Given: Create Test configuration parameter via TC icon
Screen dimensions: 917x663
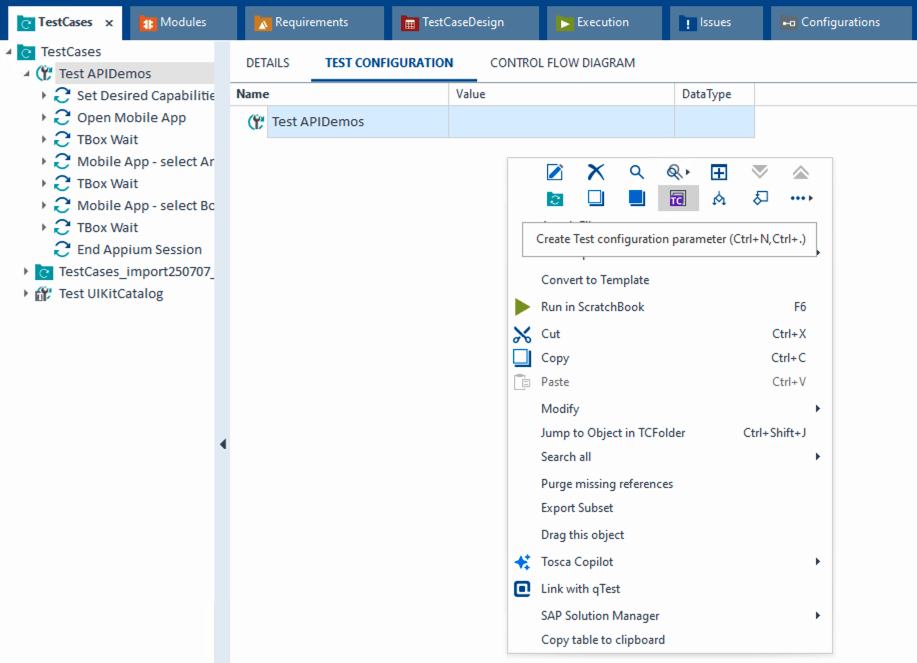Looking at the screenshot, I should (678, 199).
